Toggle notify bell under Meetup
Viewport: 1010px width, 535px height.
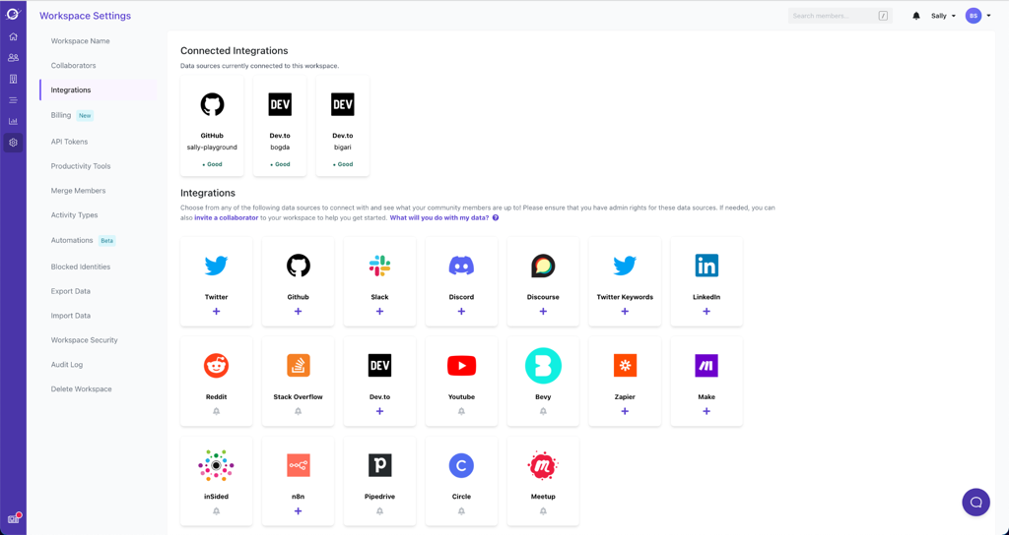pyautogui.click(x=543, y=511)
